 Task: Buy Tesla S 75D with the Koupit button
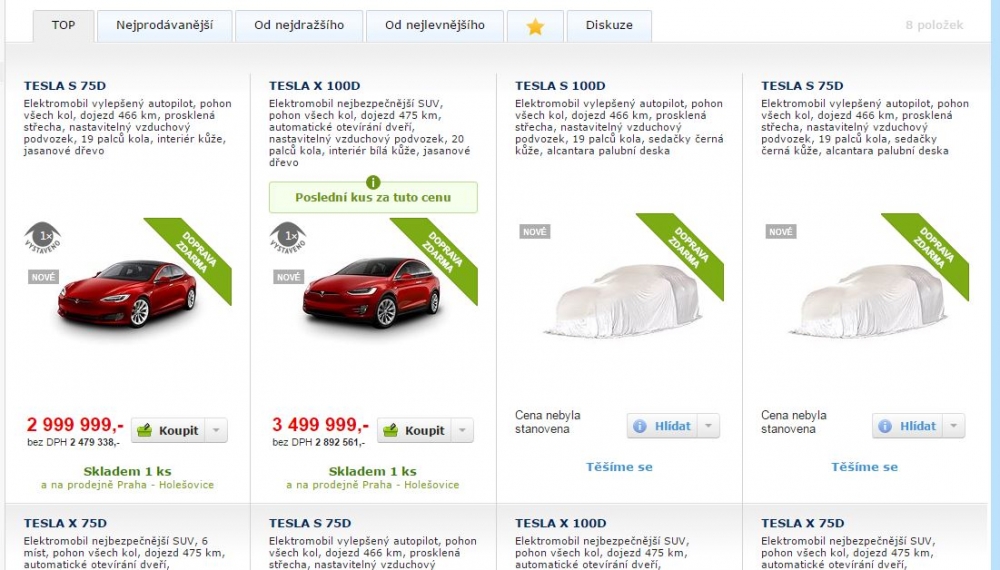169,430
